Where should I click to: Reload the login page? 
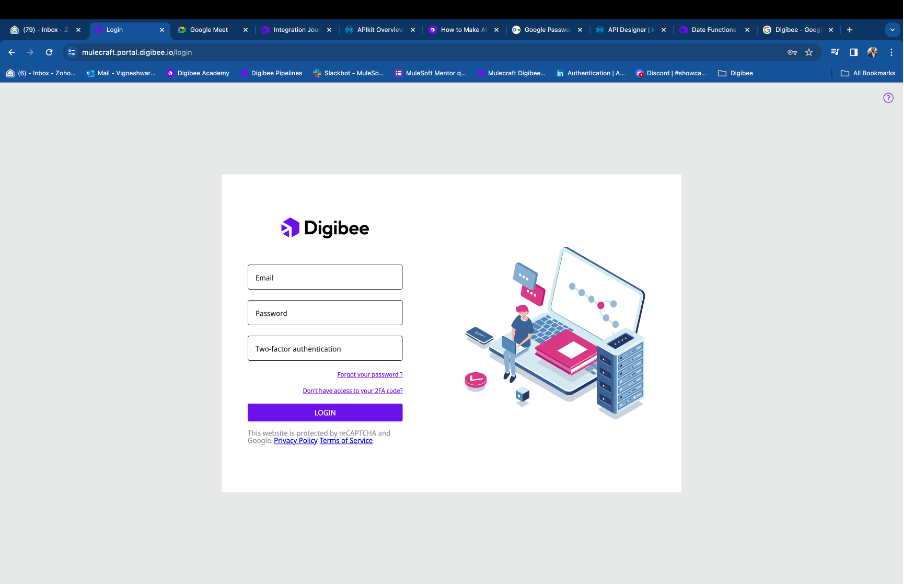click(x=49, y=52)
